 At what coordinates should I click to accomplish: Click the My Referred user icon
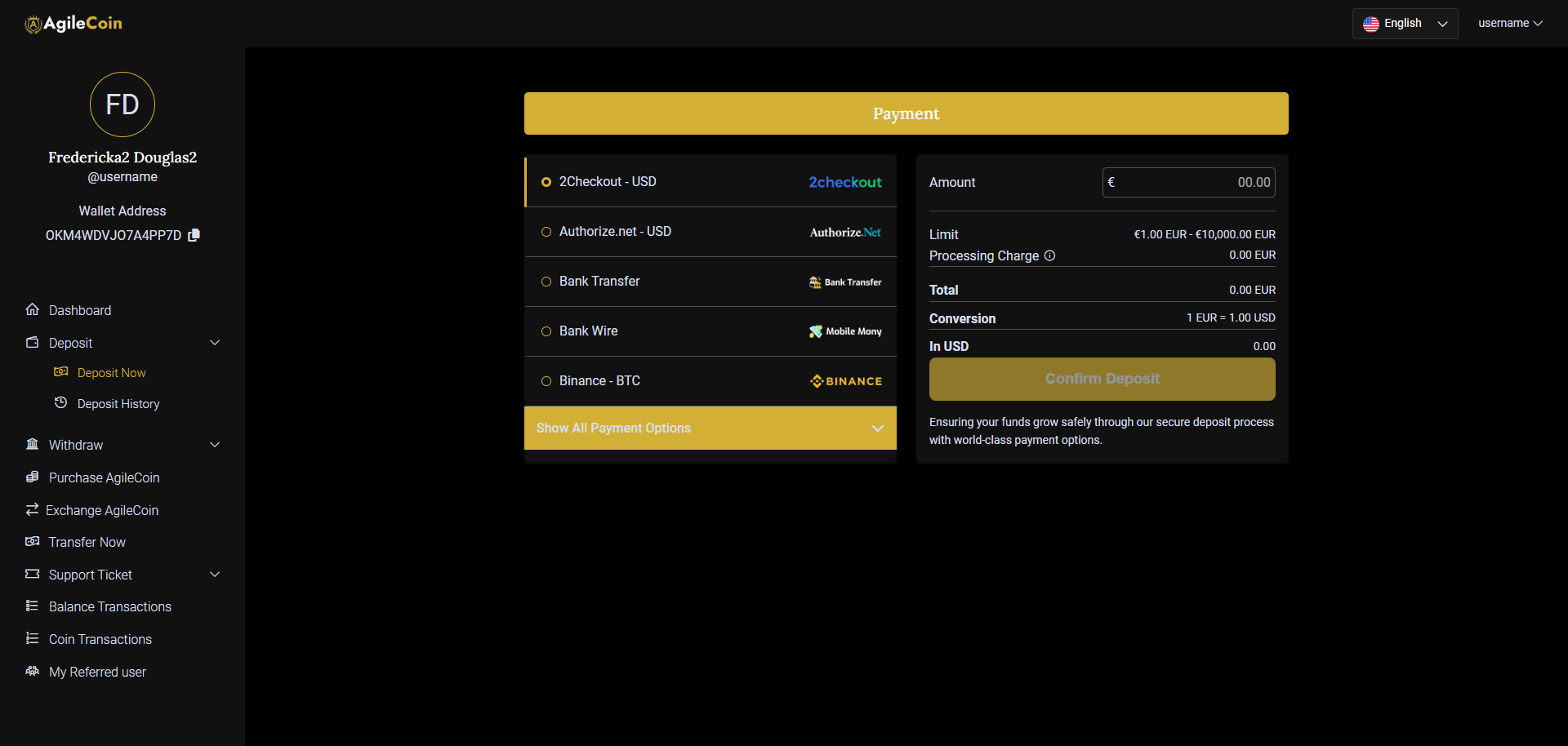pyautogui.click(x=33, y=671)
